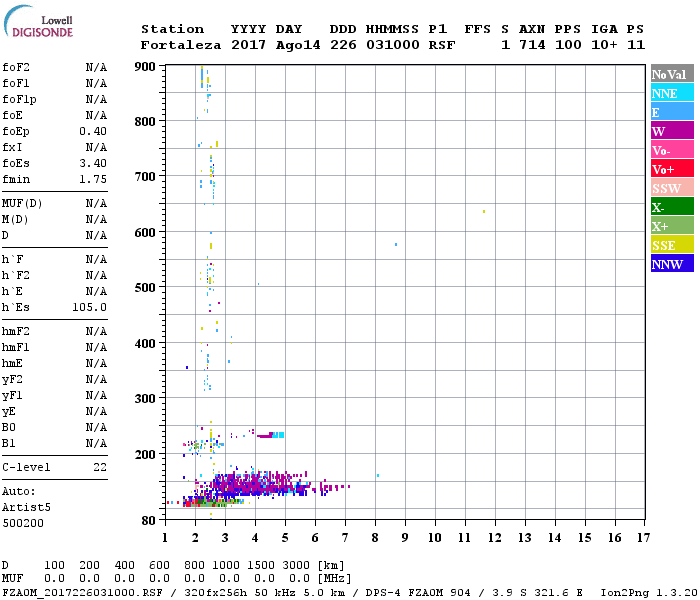Screen dimensions: 700x600
Task: Click the 900 km height axis label
Action: [x=145, y=67]
